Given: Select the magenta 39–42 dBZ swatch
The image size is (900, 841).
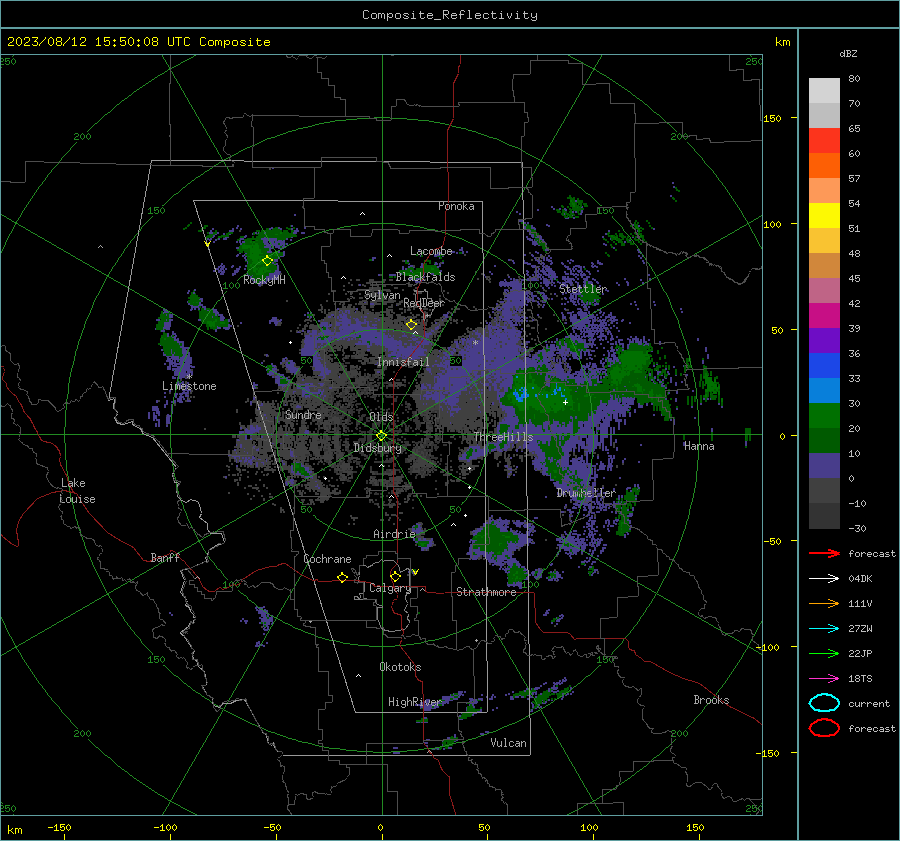Looking at the screenshot, I should 824,315.
